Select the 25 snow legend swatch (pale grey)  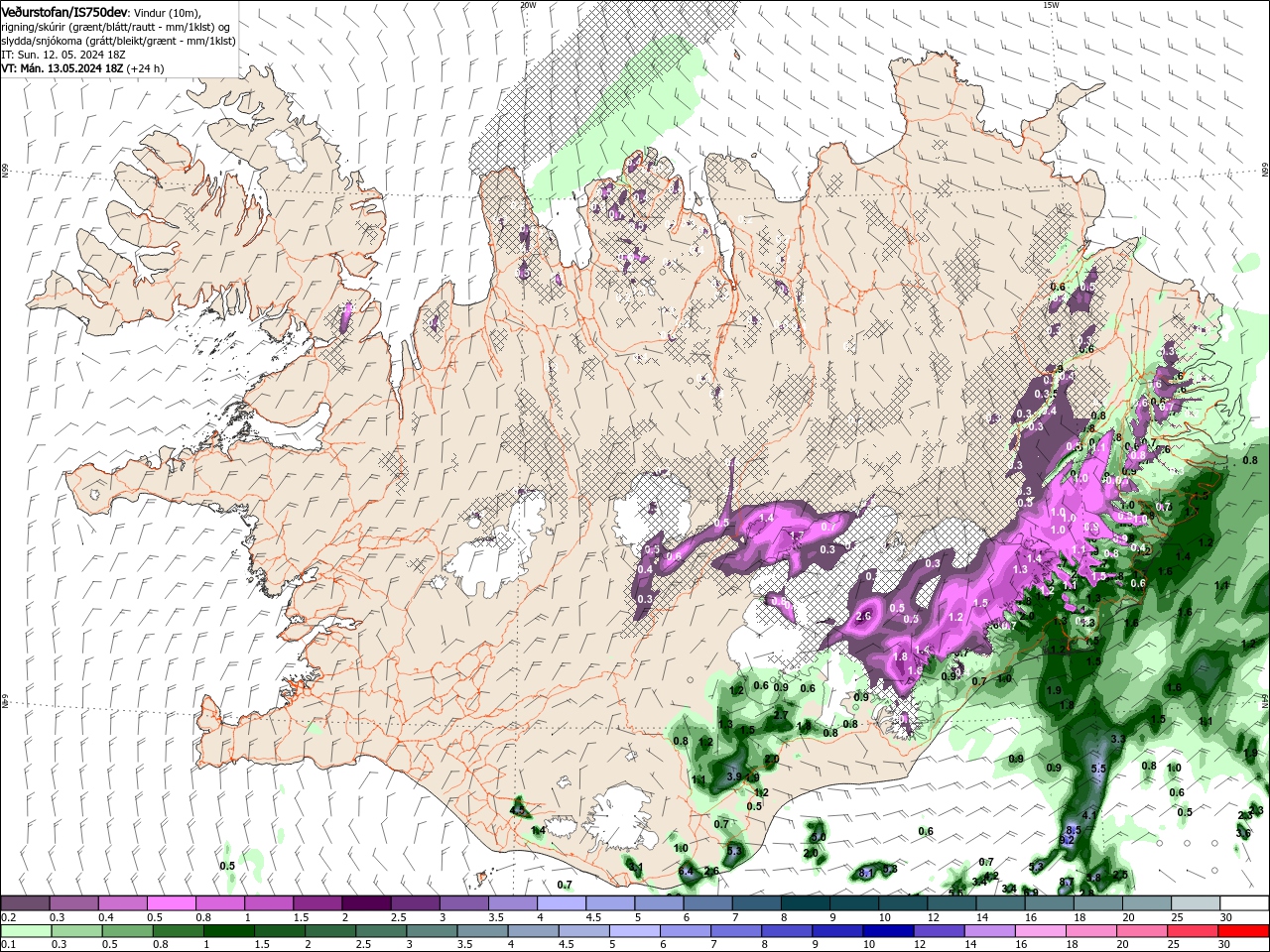(1196, 903)
